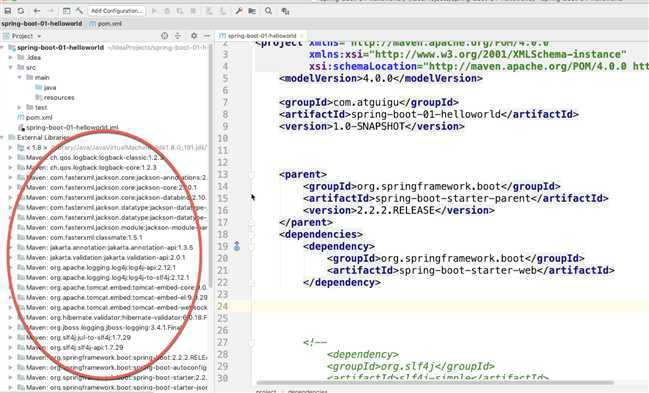Select the resources folder
649x393 pixels.
[x=55, y=97]
